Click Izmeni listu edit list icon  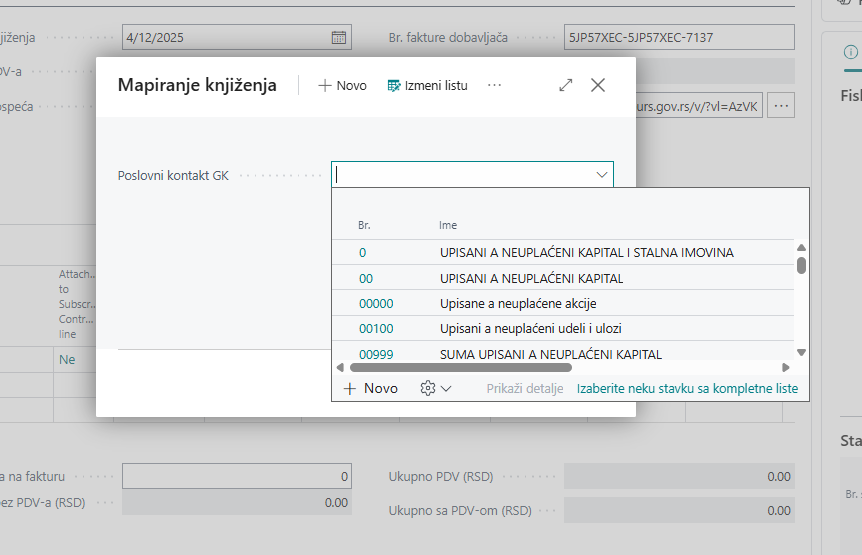click(x=394, y=86)
